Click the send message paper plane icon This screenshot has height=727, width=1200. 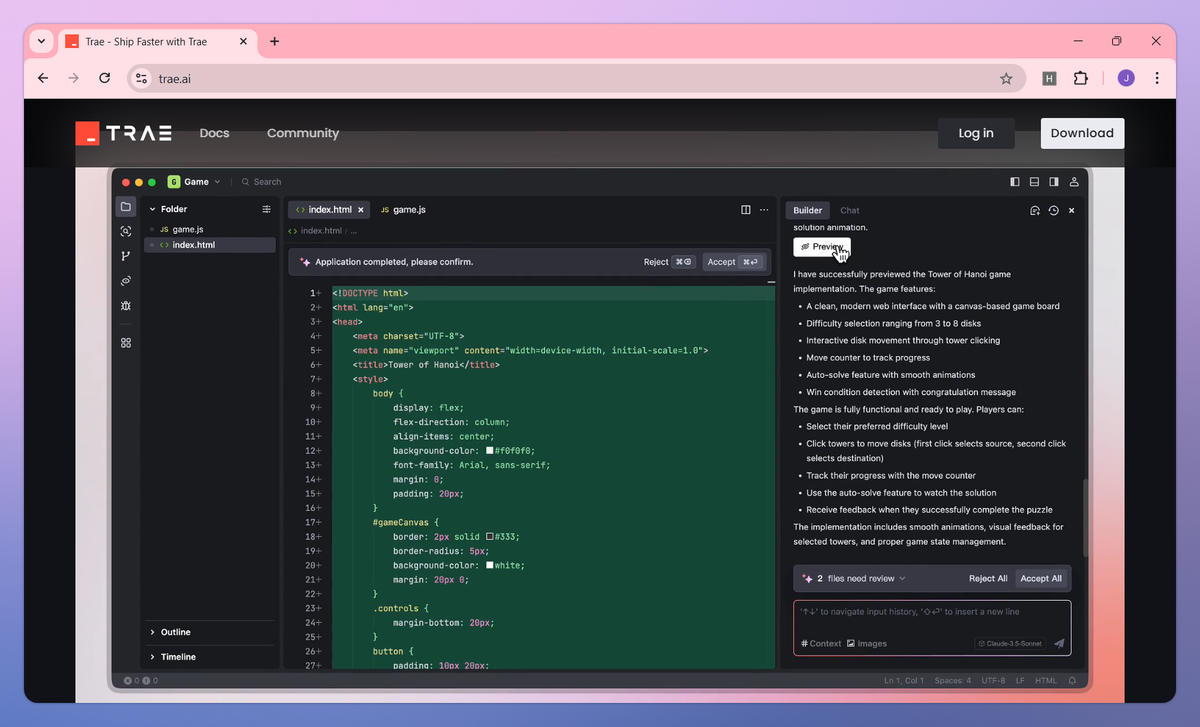(1059, 644)
